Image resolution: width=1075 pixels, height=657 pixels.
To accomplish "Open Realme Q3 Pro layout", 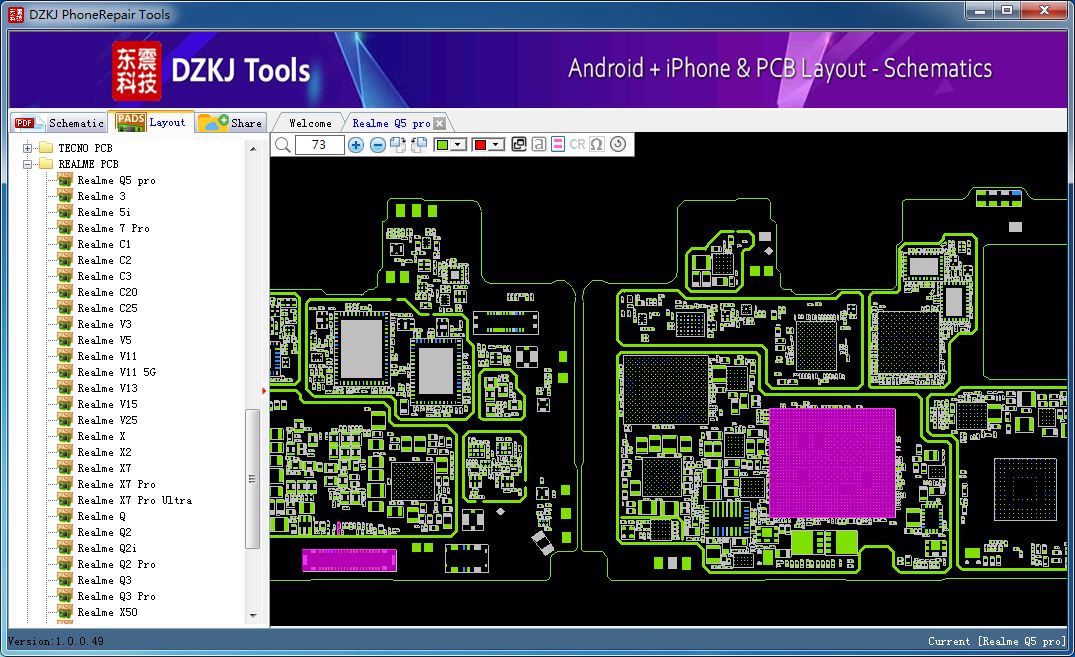I will tap(116, 596).
